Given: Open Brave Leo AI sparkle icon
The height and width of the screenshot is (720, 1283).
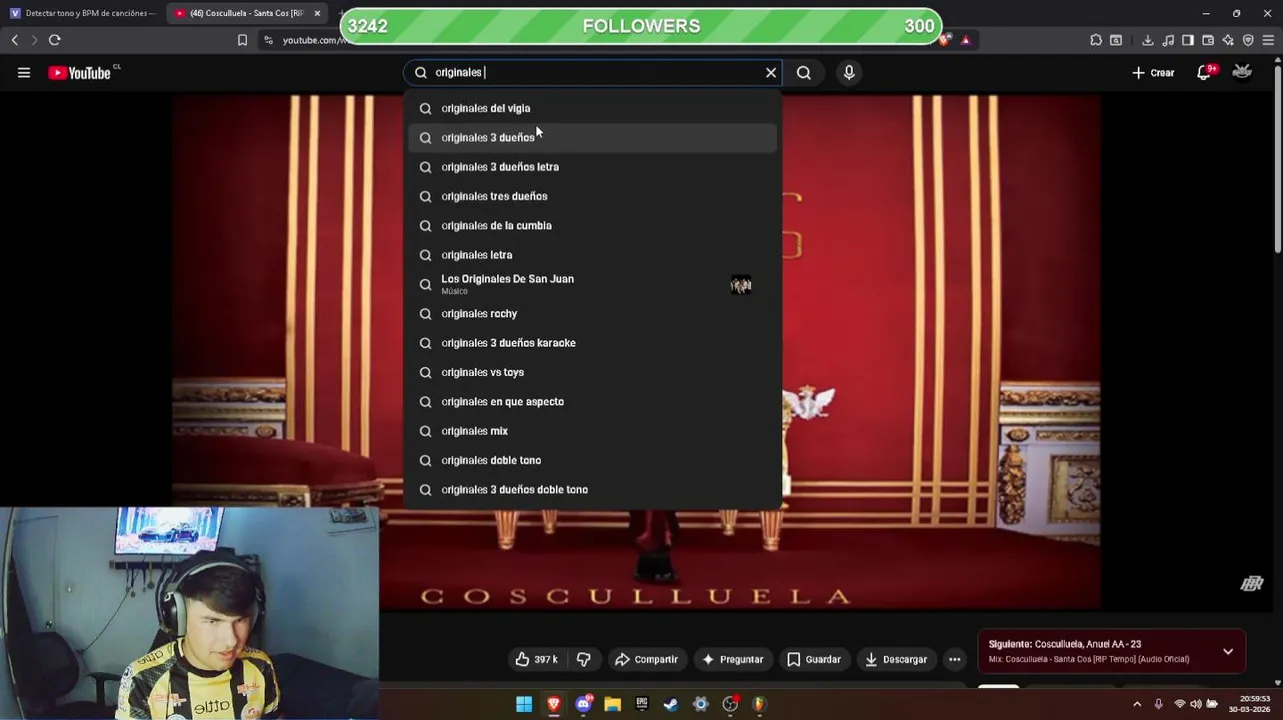Looking at the screenshot, I should (1228, 40).
